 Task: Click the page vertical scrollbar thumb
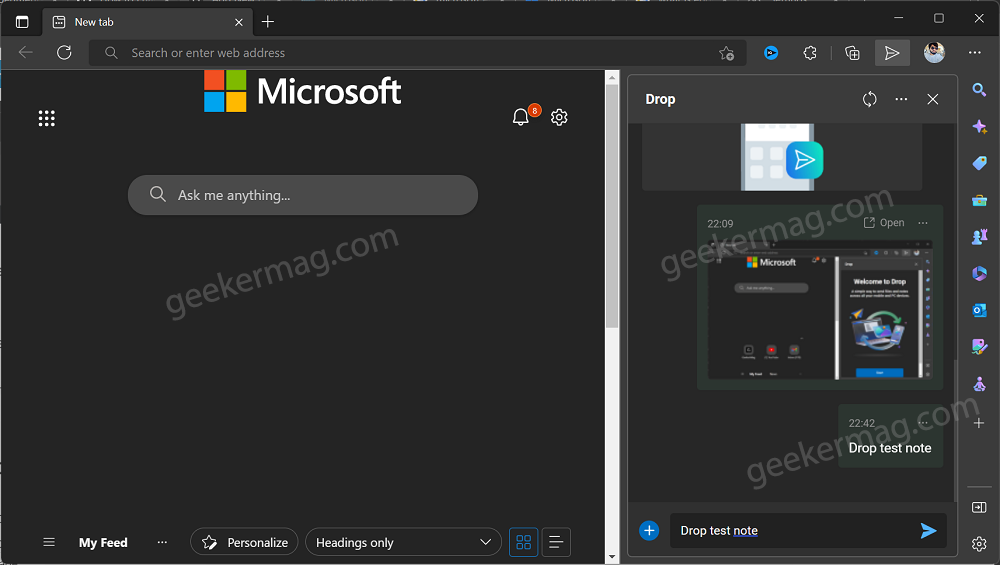(x=612, y=206)
